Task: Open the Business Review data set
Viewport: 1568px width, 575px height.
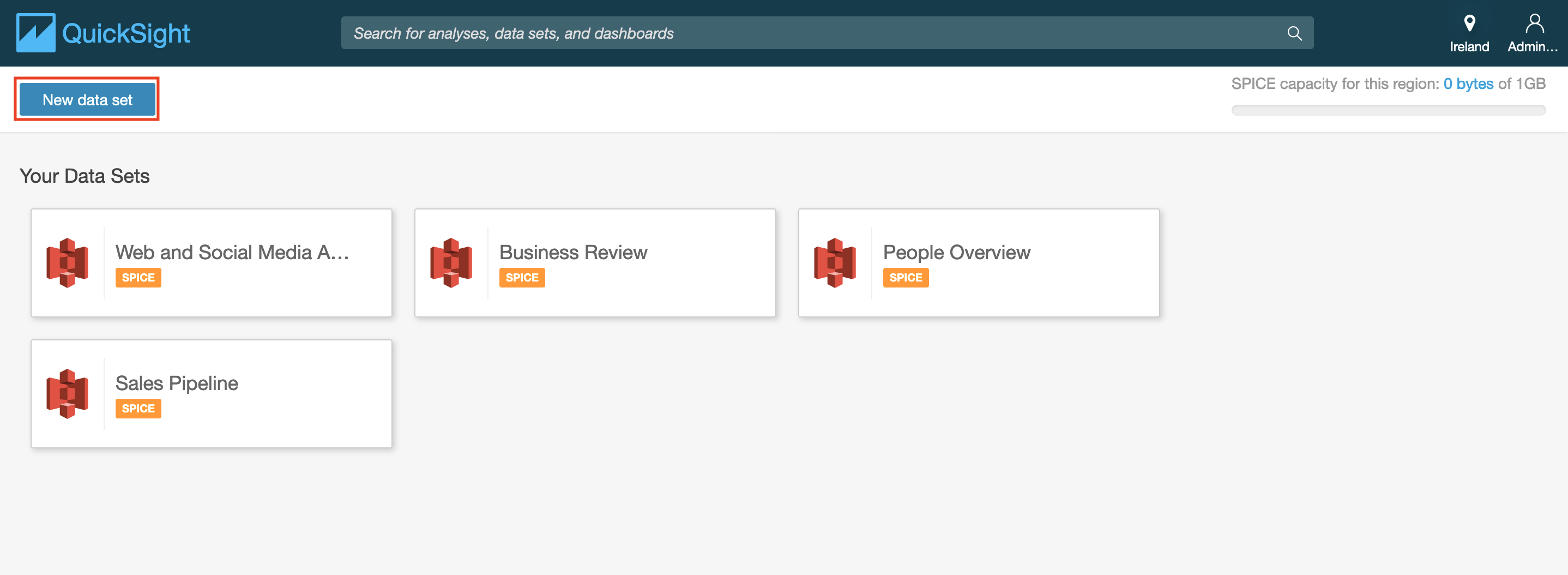Action: tap(573, 252)
